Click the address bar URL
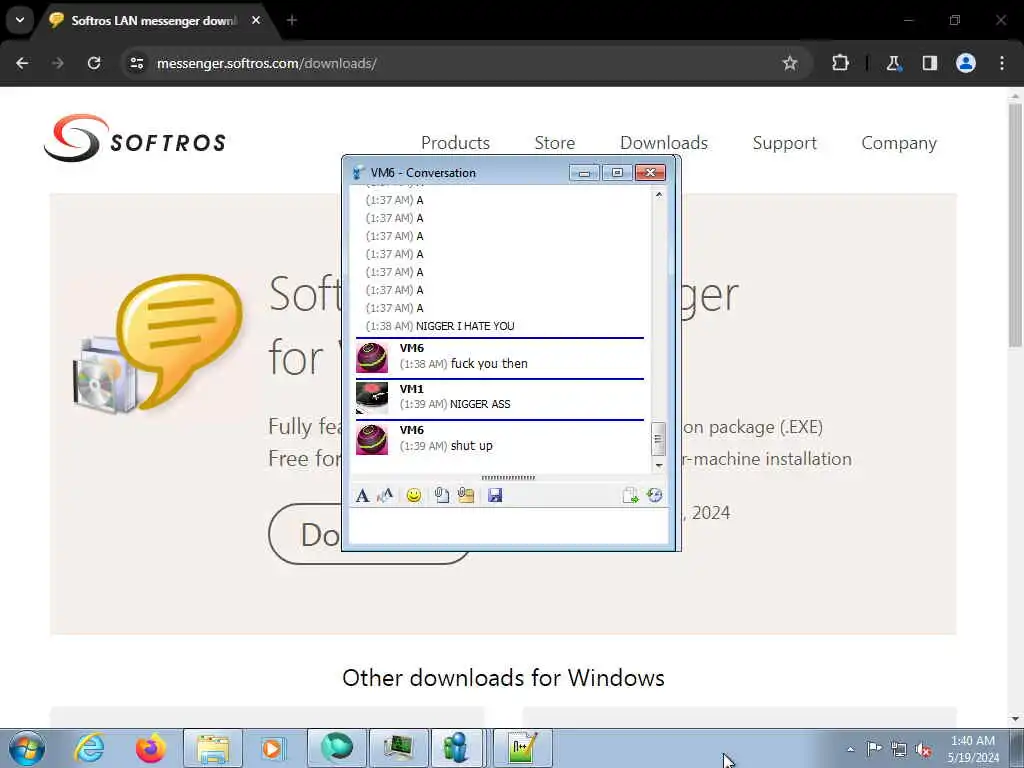Screen dimensions: 1024x768 (266, 63)
